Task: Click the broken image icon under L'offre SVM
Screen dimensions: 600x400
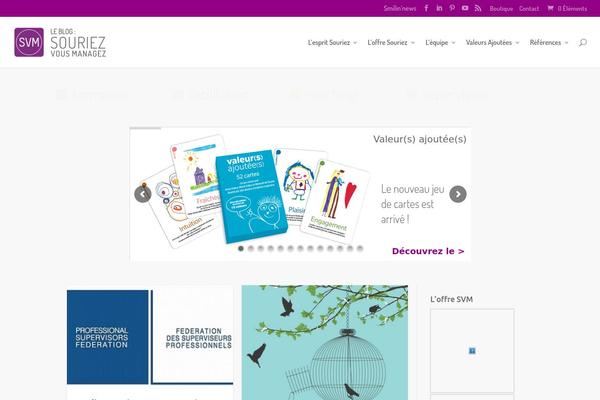Action: tap(472, 351)
